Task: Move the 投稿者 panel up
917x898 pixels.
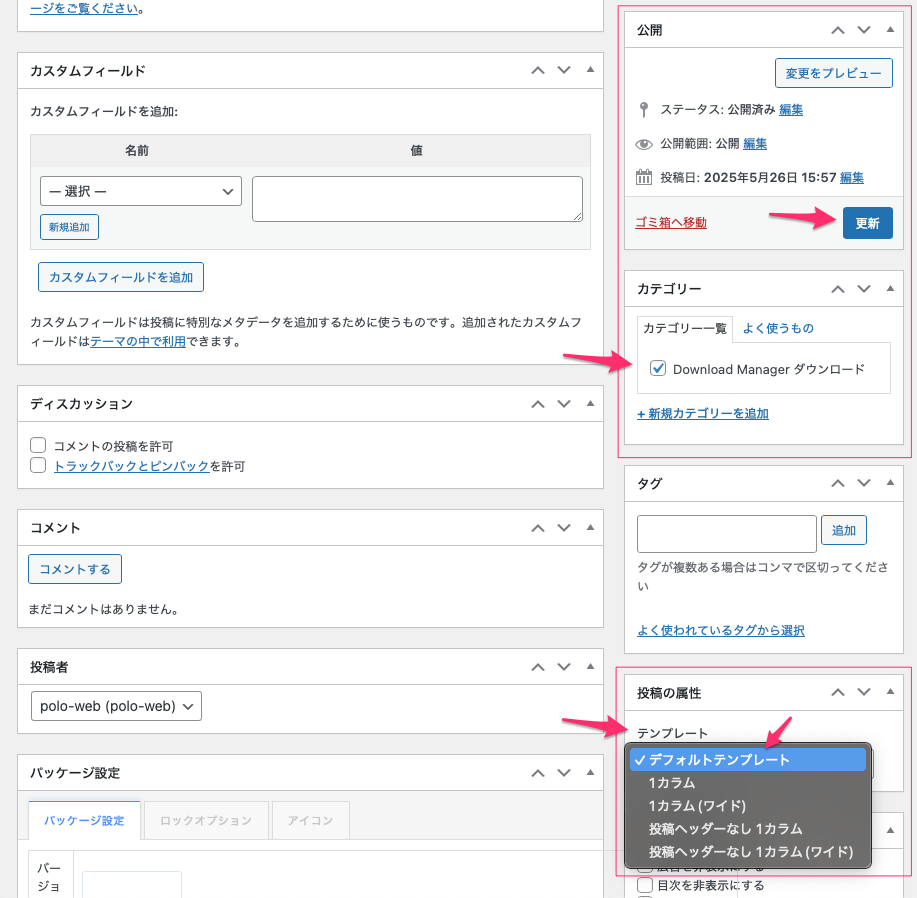Action: 538,666
